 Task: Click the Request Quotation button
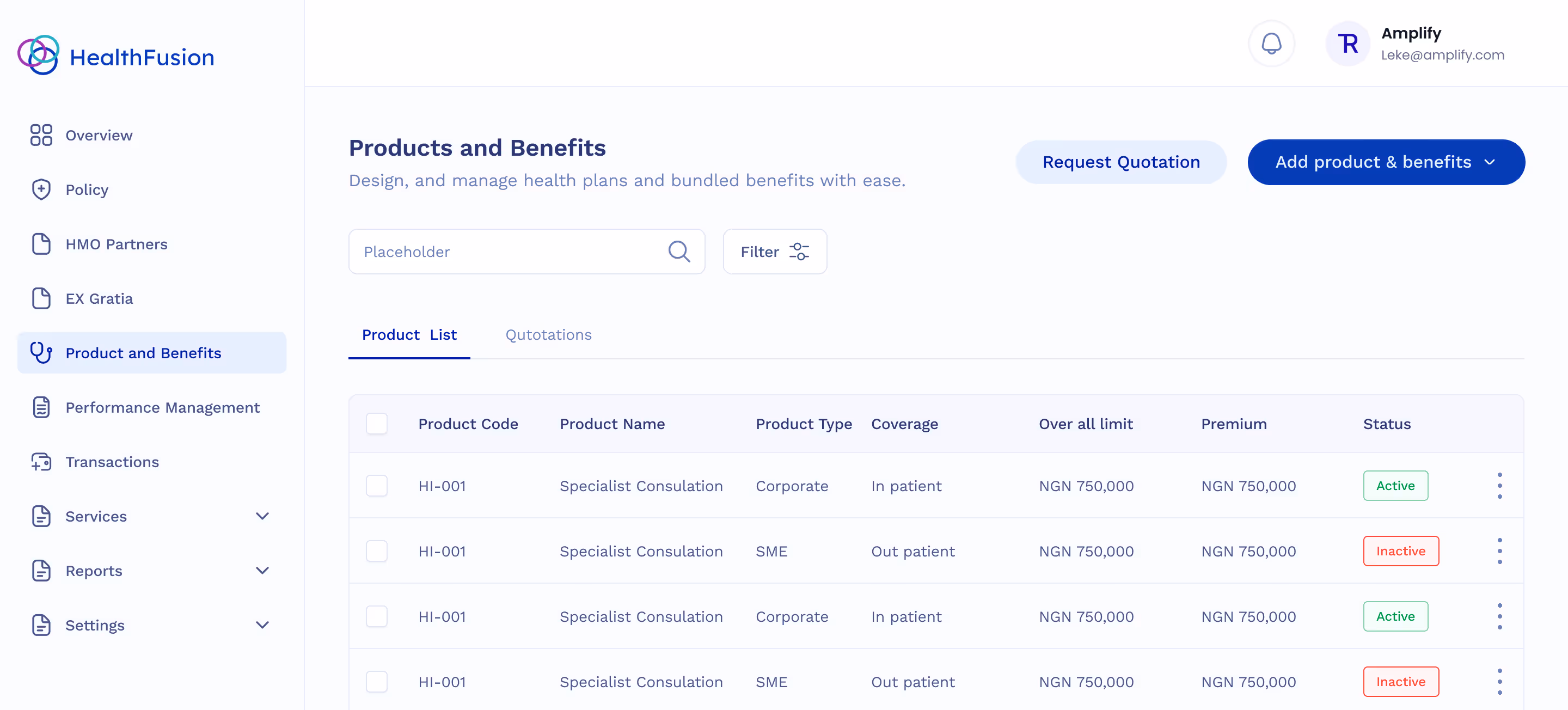point(1120,162)
